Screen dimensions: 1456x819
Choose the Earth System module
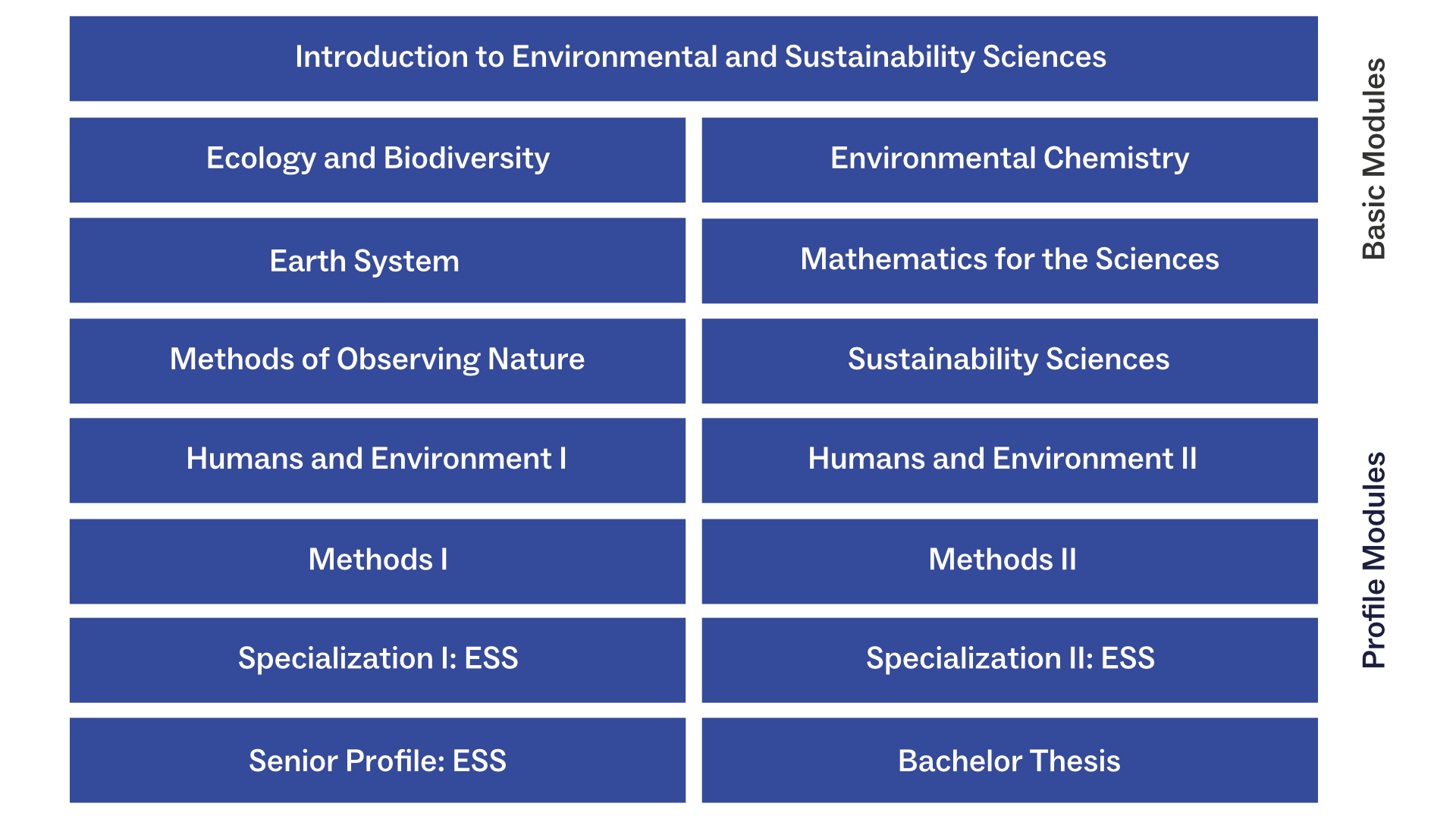pyautogui.click(x=377, y=260)
